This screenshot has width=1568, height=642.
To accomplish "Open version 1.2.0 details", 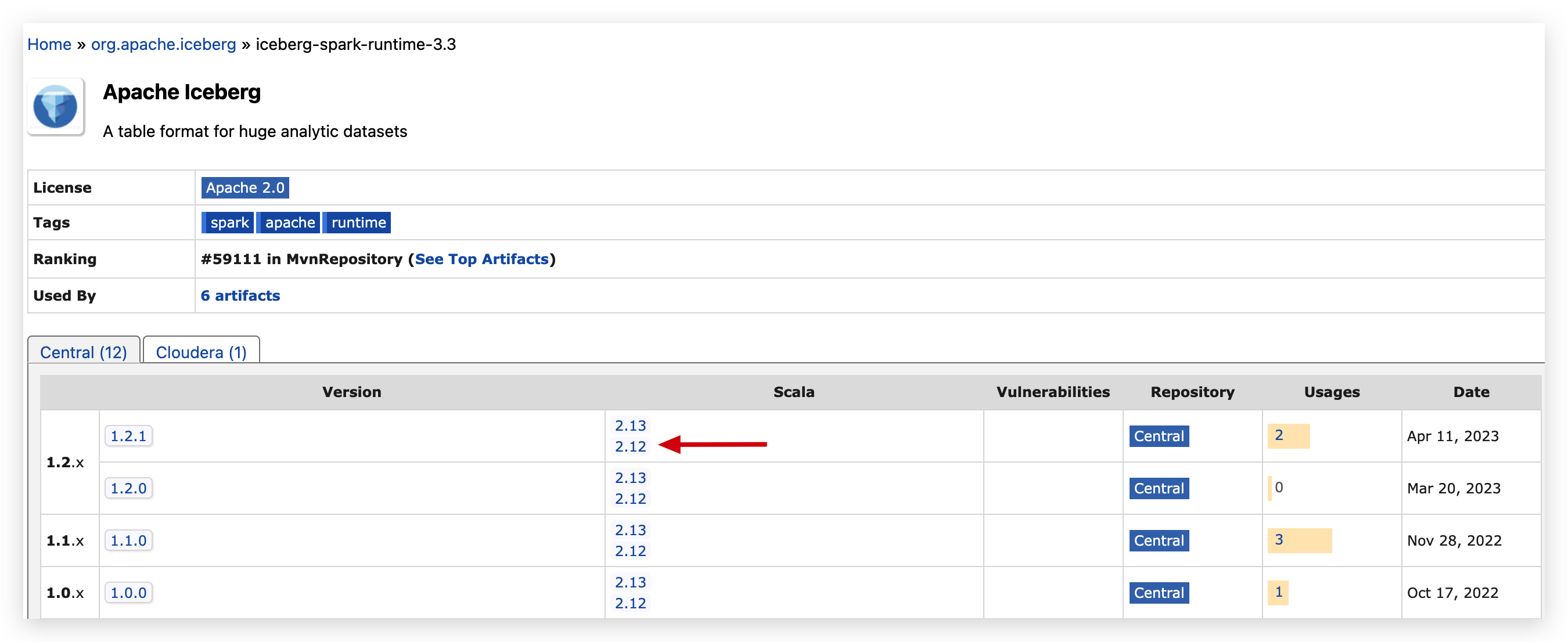I will (x=128, y=488).
